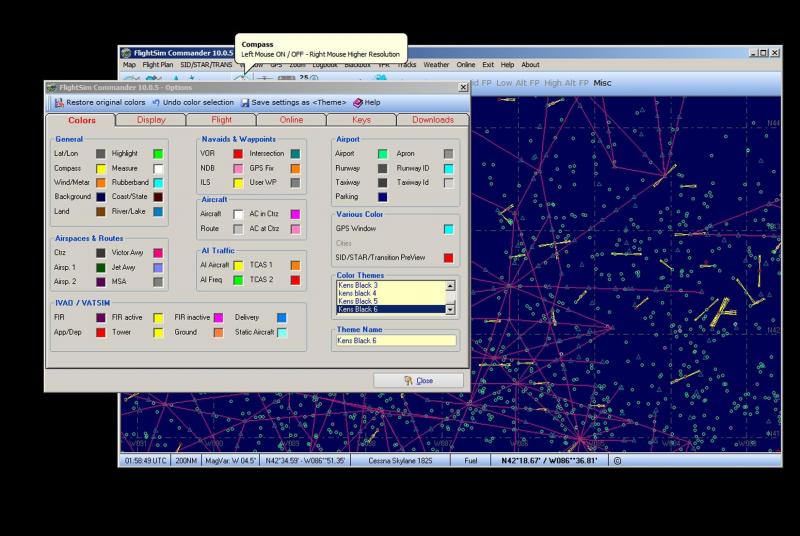Click the Coast/State color swatch
Screen dimensions: 800x536
pyautogui.click(x=158, y=197)
